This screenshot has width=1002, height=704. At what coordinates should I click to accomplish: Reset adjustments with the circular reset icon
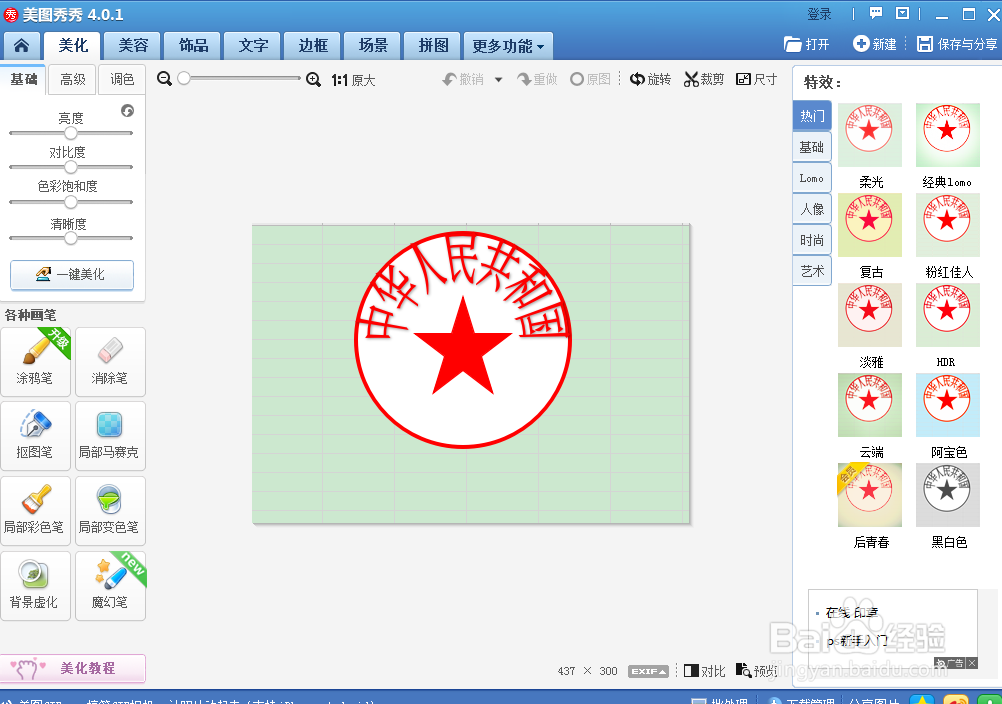click(x=128, y=111)
